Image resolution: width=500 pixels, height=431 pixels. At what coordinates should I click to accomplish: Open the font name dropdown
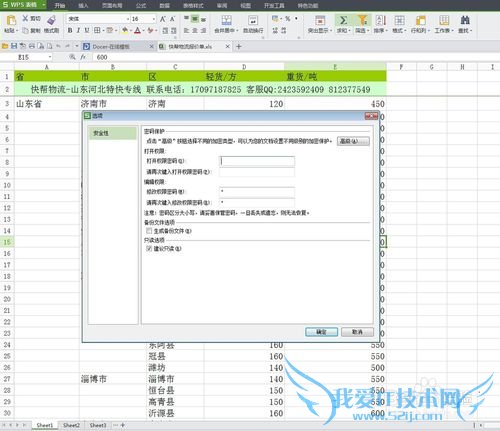(x=127, y=19)
